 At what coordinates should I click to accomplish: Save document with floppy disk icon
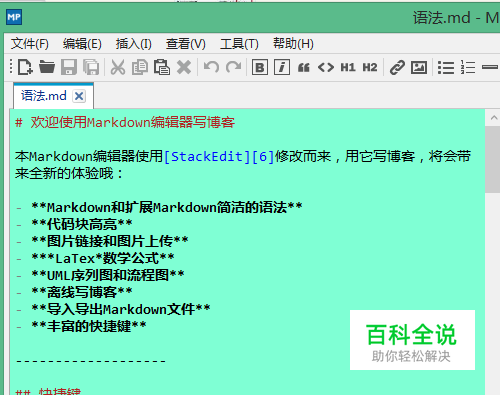pos(69,67)
